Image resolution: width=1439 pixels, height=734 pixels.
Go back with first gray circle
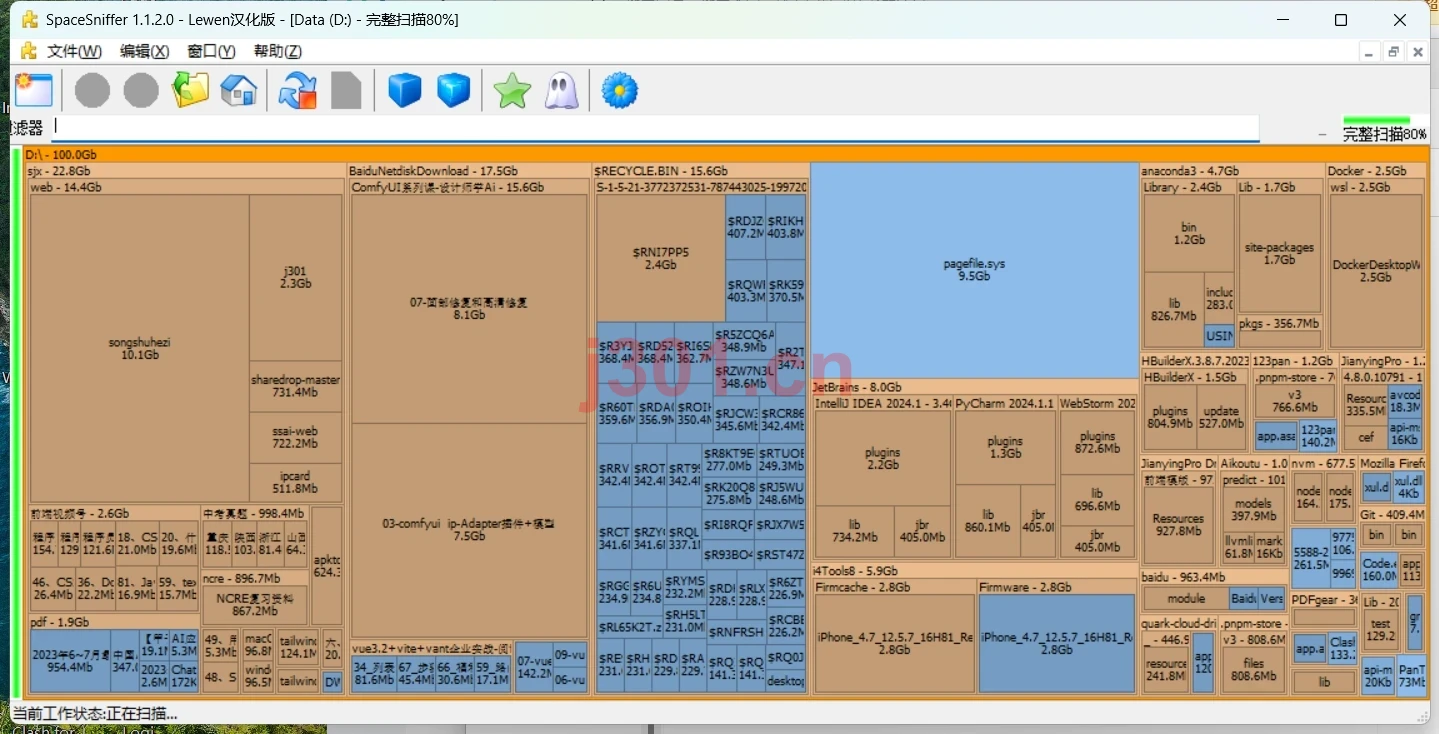92,91
